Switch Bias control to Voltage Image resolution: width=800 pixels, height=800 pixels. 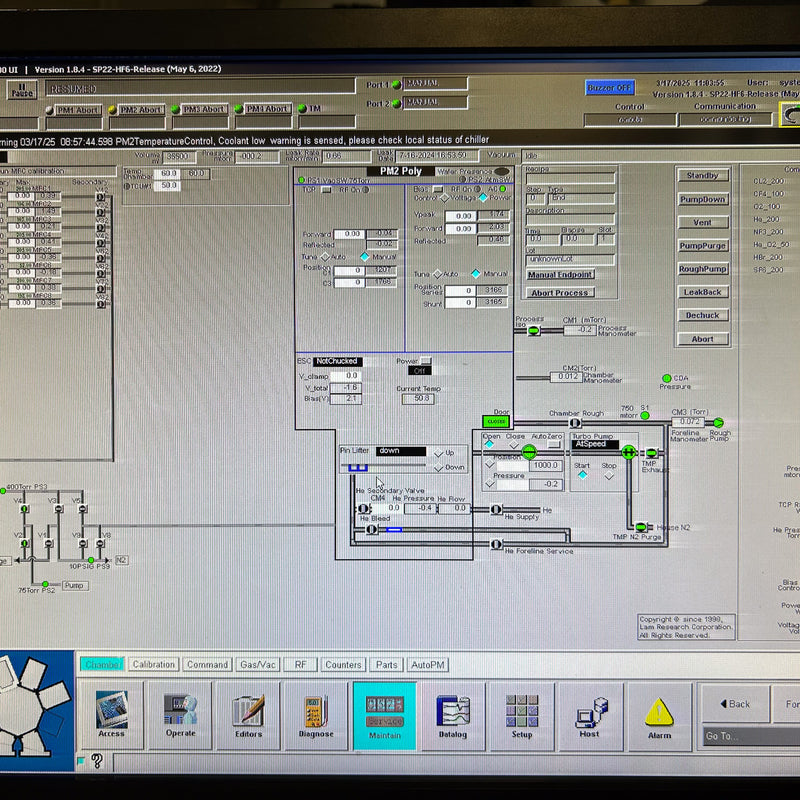445,198
